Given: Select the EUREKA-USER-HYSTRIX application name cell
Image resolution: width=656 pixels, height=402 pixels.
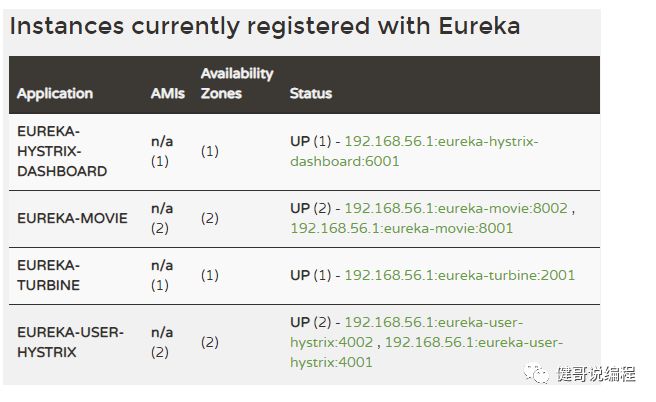Looking at the screenshot, I should [70, 342].
